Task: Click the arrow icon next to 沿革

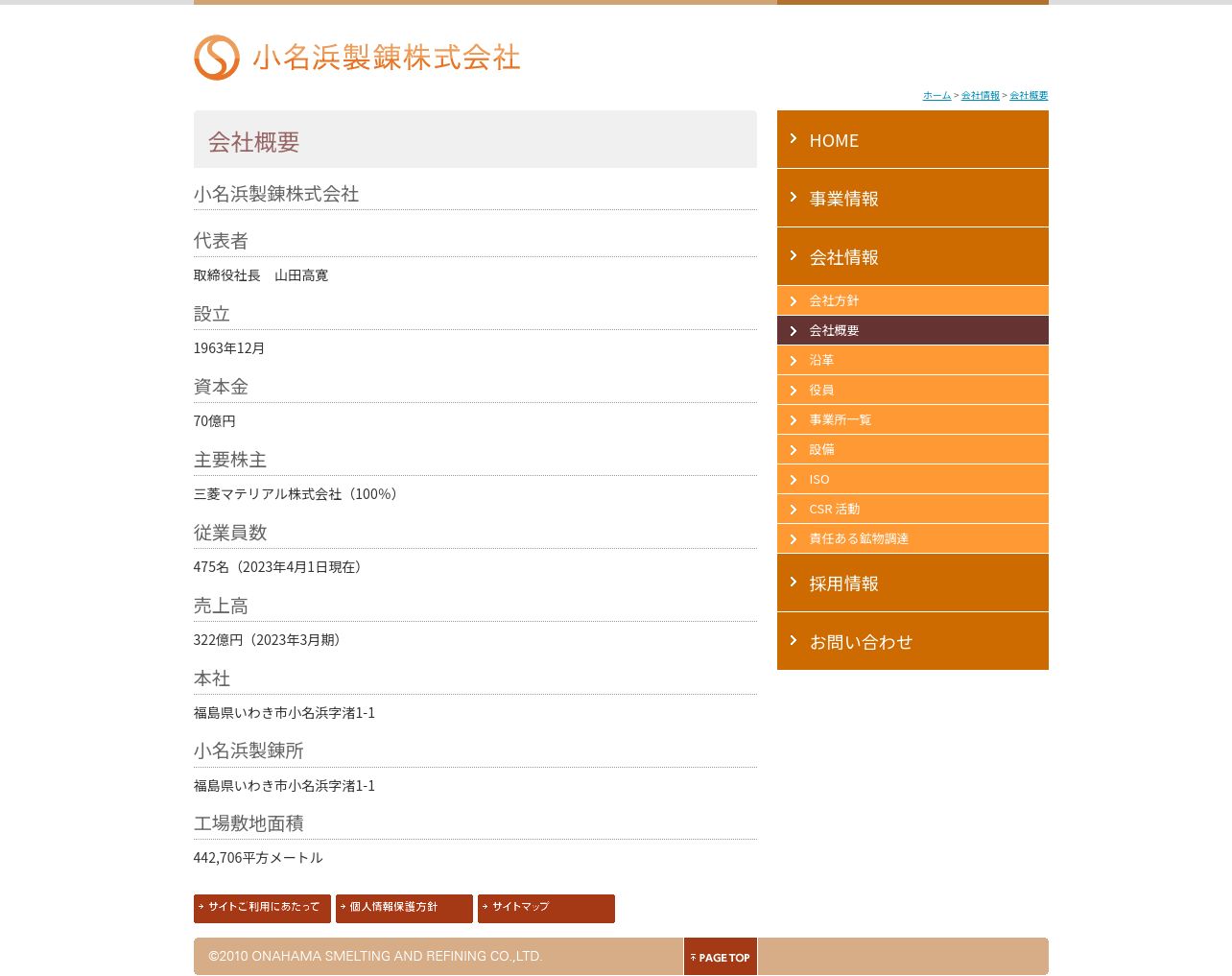Action: point(794,361)
